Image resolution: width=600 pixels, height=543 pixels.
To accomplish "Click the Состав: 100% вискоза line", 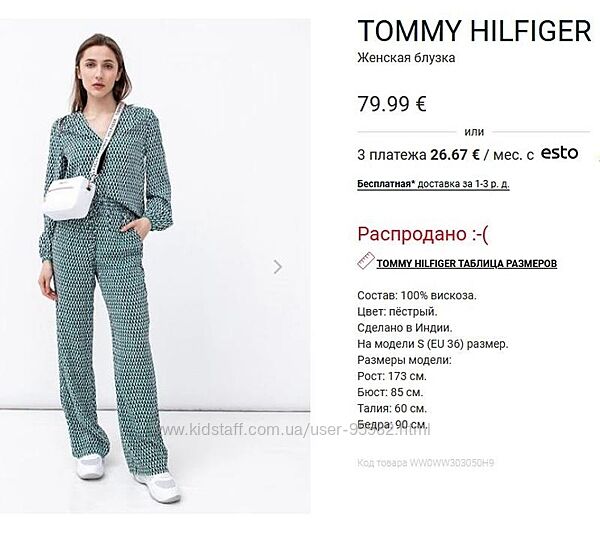I will pyautogui.click(x=417, y=295).
